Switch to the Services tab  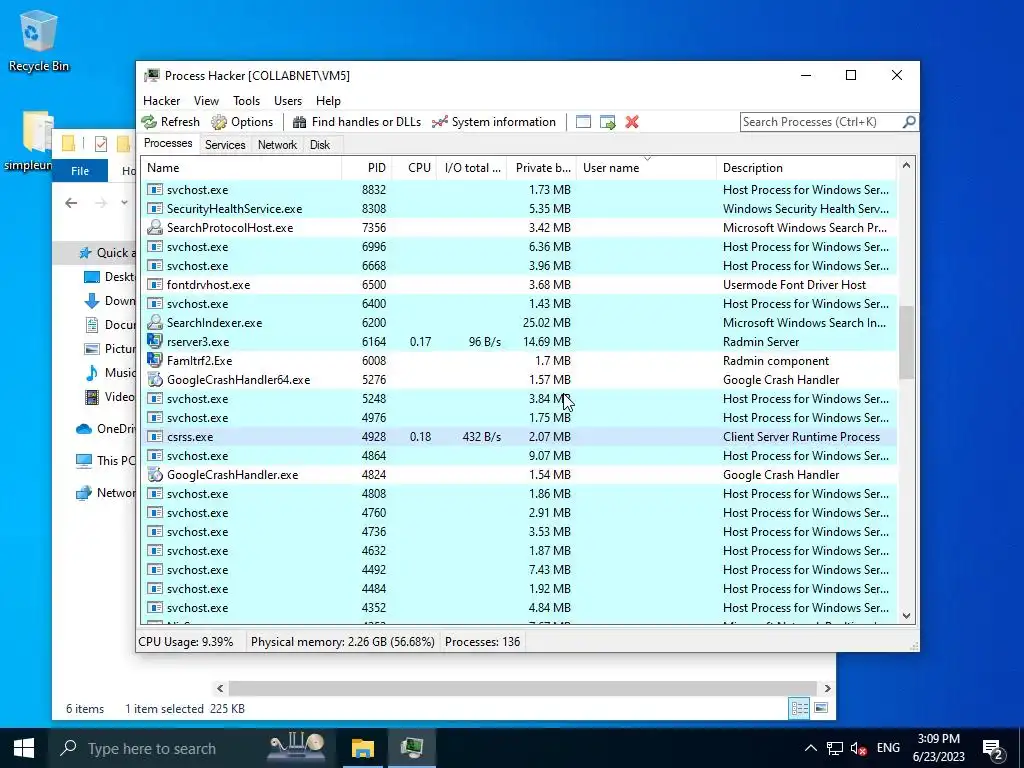click(x=225, y=145)
